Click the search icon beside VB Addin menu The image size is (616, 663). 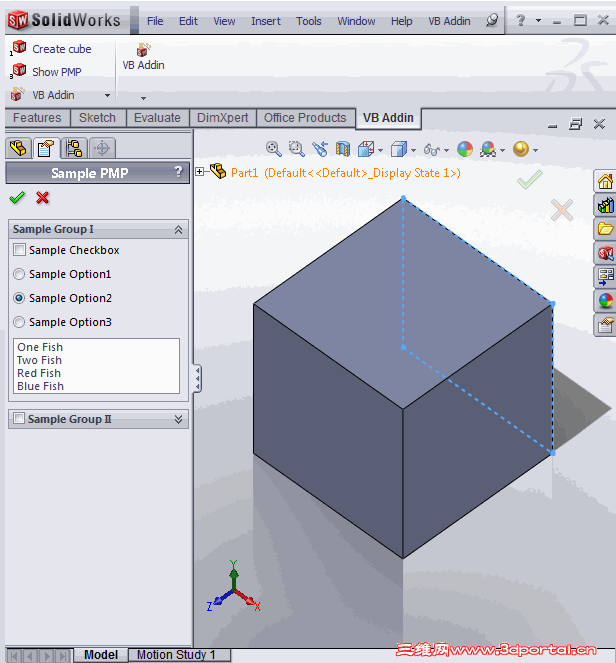pos(492,20)
